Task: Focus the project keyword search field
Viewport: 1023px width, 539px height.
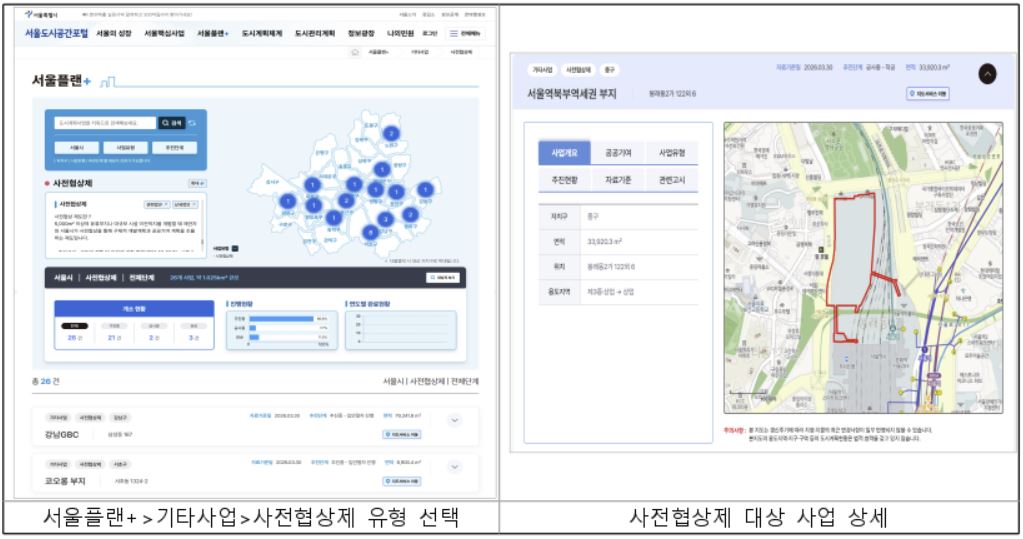Action: 106,123
